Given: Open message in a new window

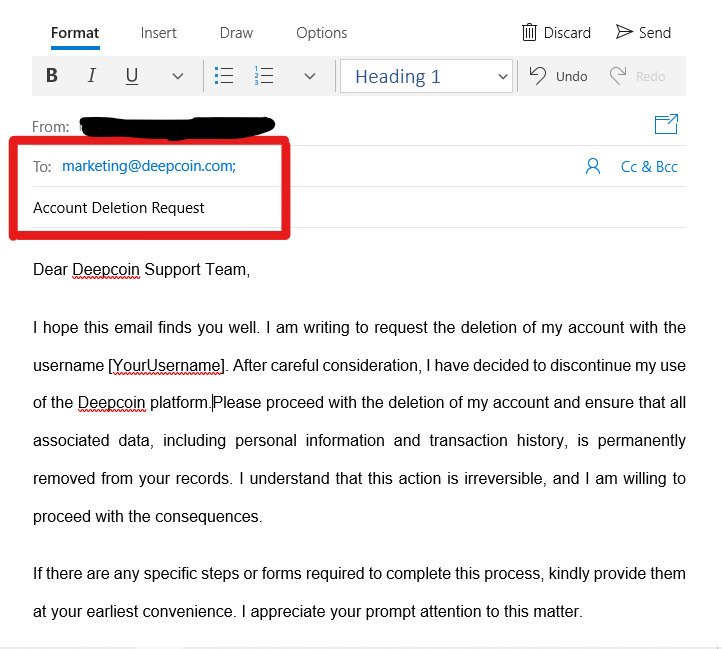Looking at the screenshot, I should [666, 124].
